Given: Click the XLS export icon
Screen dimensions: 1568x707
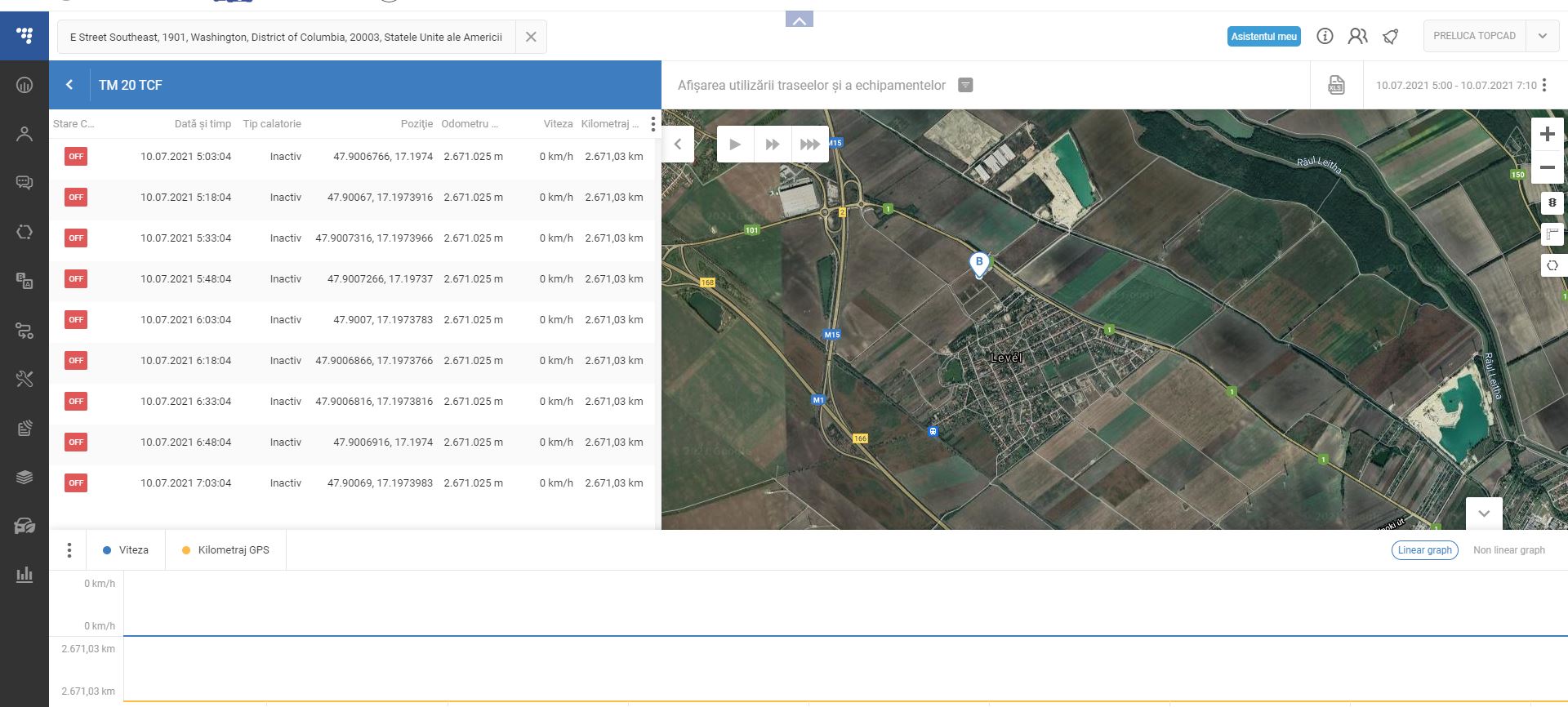Looking at the screenshot, I should tap(1336, 85).
